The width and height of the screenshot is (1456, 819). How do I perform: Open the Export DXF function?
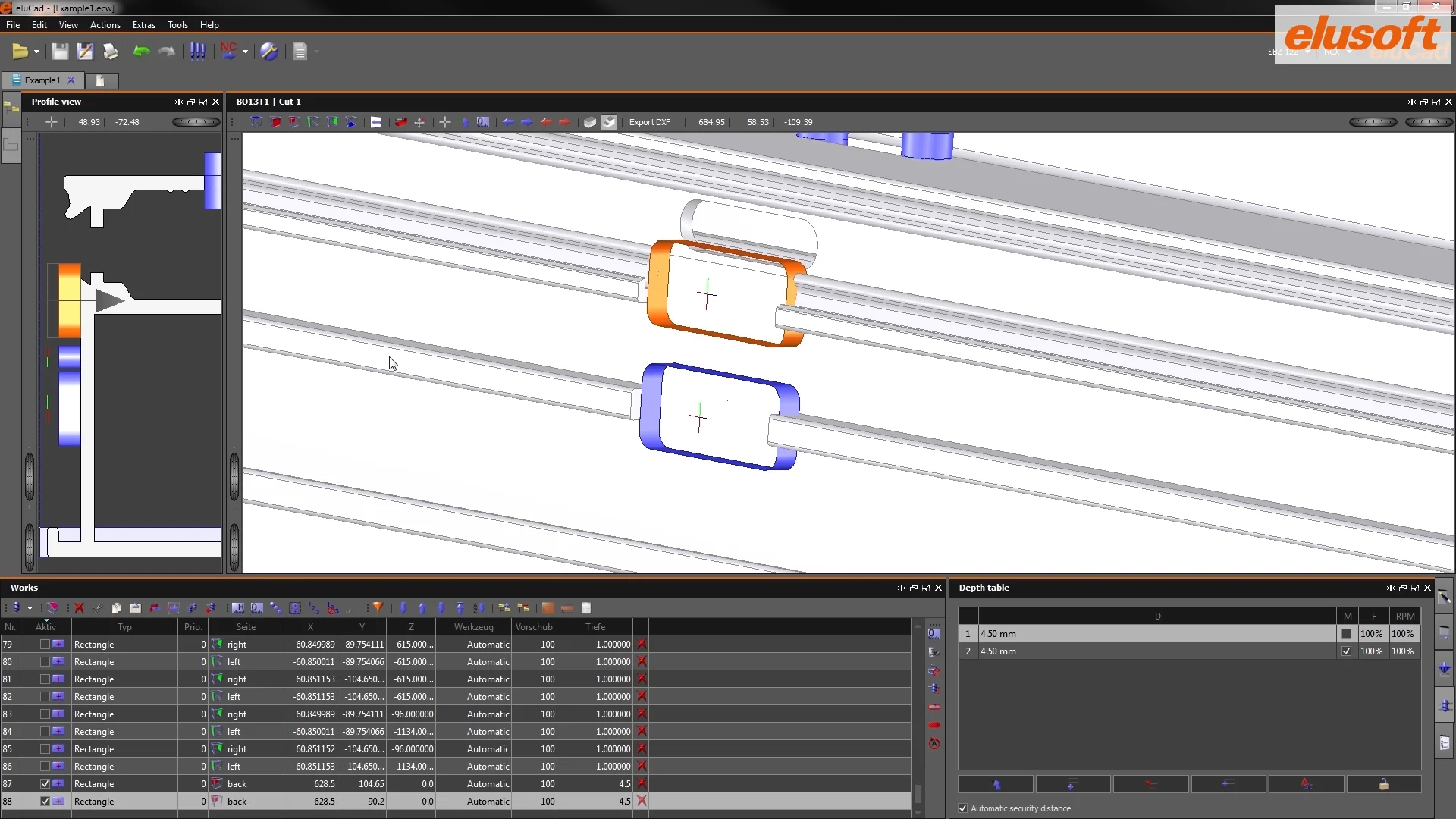[x=650, y=122]
